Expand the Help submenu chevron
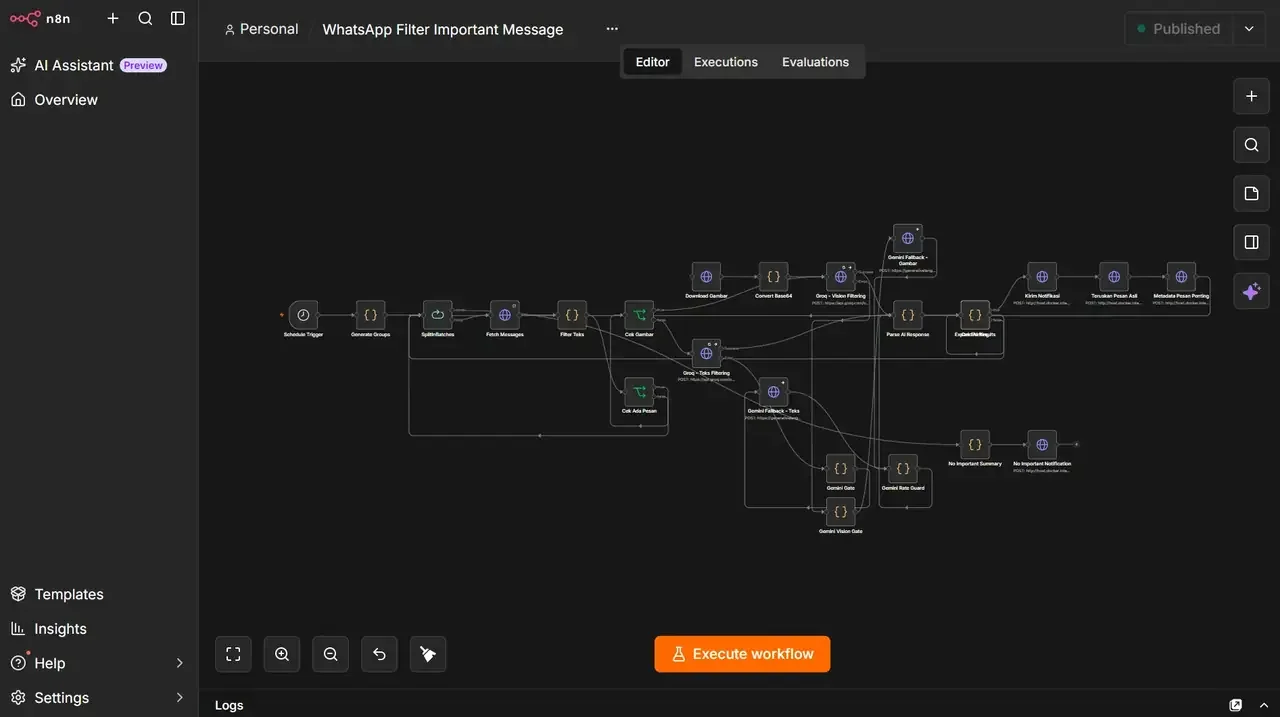1280x717 pixels. 180,663
